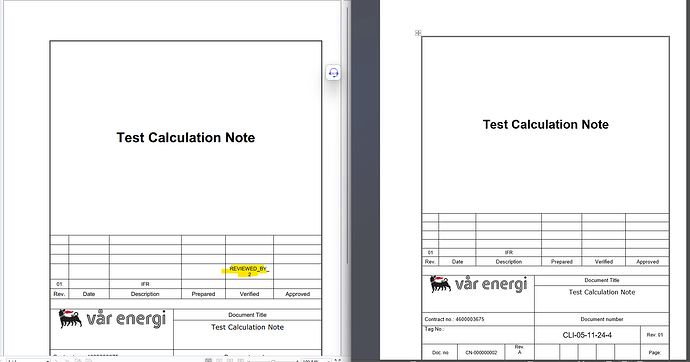
Task: Click the '01' revision cell in left document
Action: (59, 284)
